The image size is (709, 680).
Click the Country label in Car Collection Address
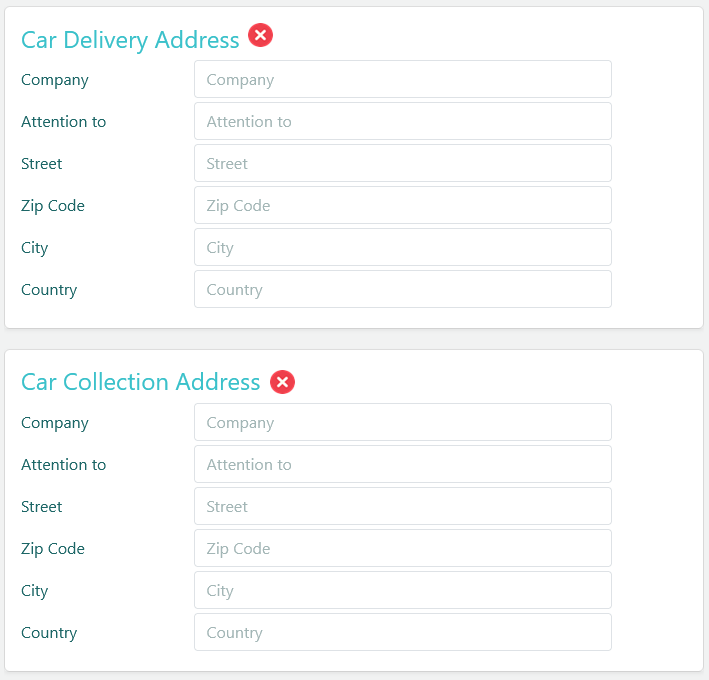[49, 633]
